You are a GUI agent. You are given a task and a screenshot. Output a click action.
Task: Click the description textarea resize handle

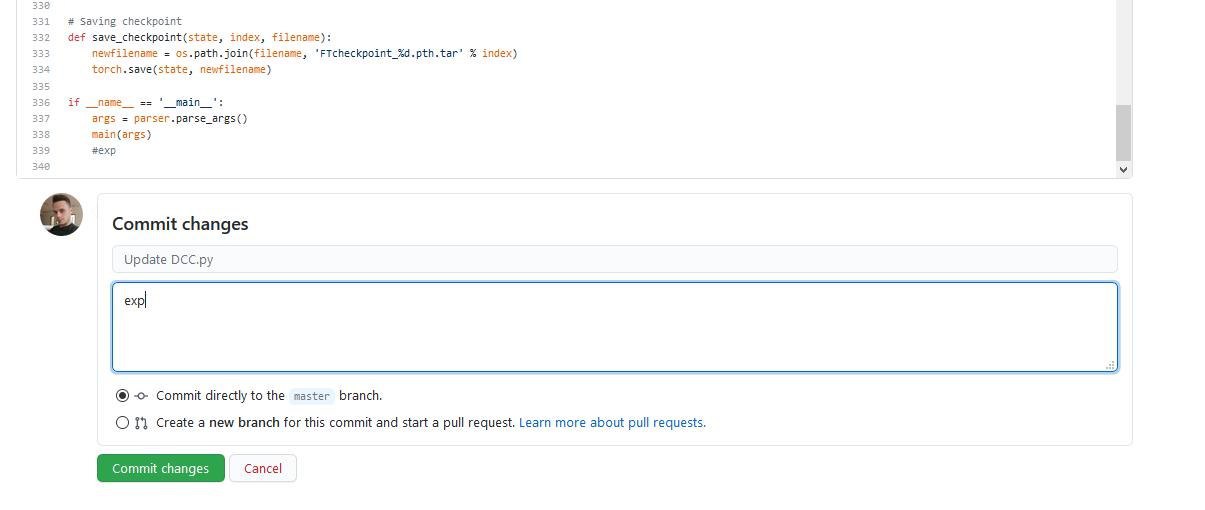1110,365
